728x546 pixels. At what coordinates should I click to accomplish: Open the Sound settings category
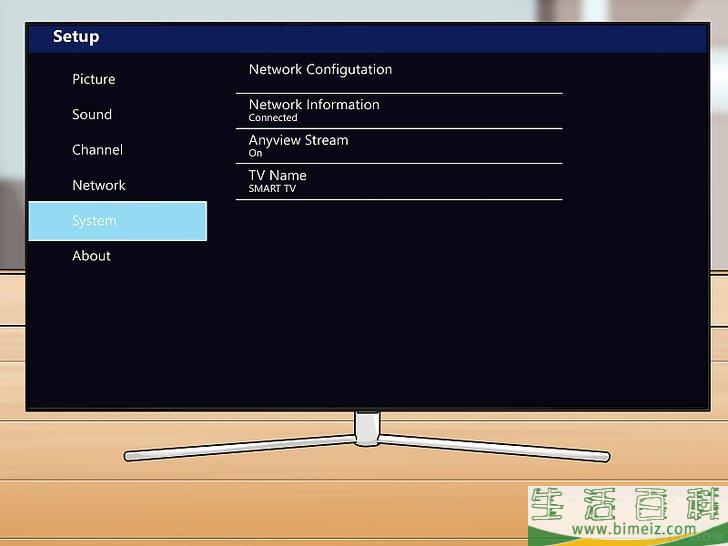point(92,115)
